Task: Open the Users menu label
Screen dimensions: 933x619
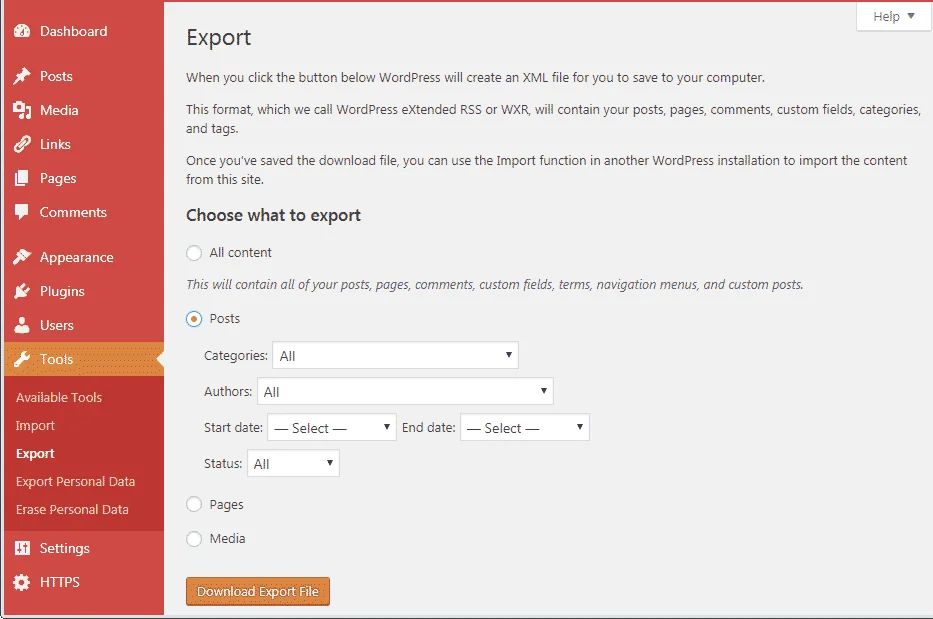Action: click(57, 325)
